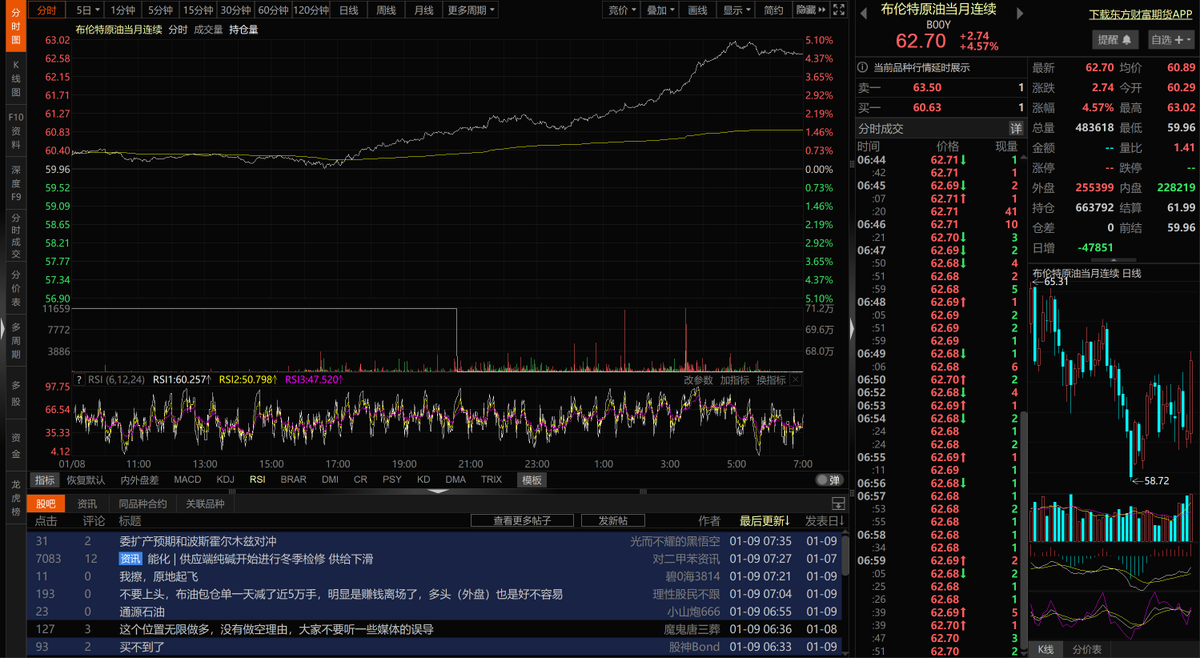This screenshot has height=658, width=1200.
Task: Select the K线图 sidebar item
Action: [16, 77]
